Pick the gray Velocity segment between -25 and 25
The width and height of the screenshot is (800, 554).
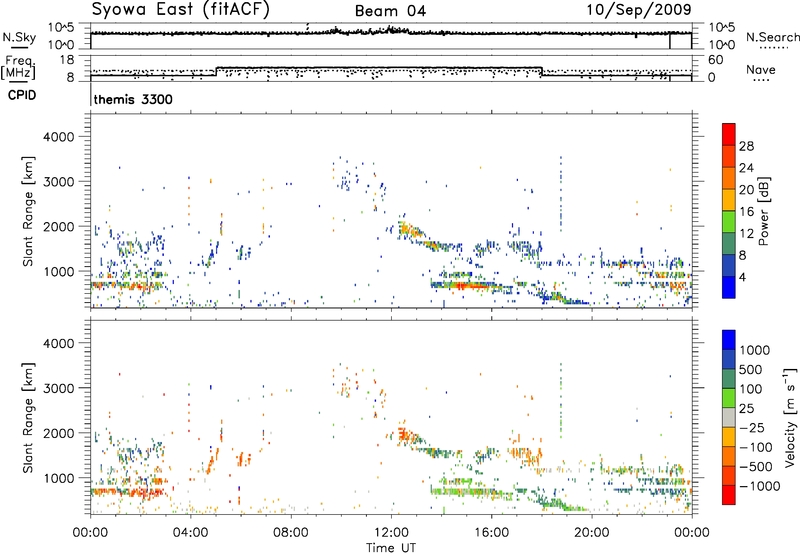point(729,417)
